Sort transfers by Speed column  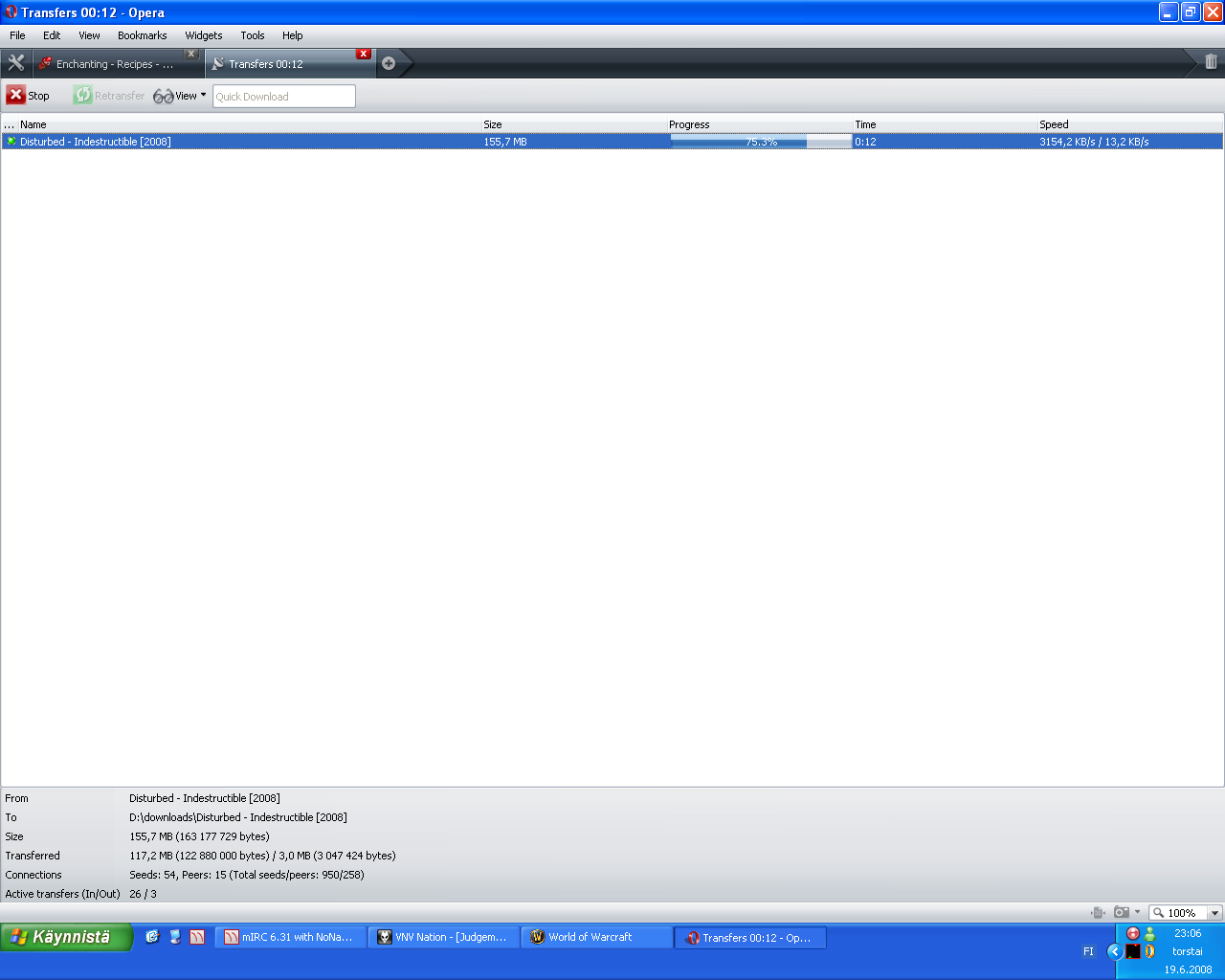[1130, 124]
